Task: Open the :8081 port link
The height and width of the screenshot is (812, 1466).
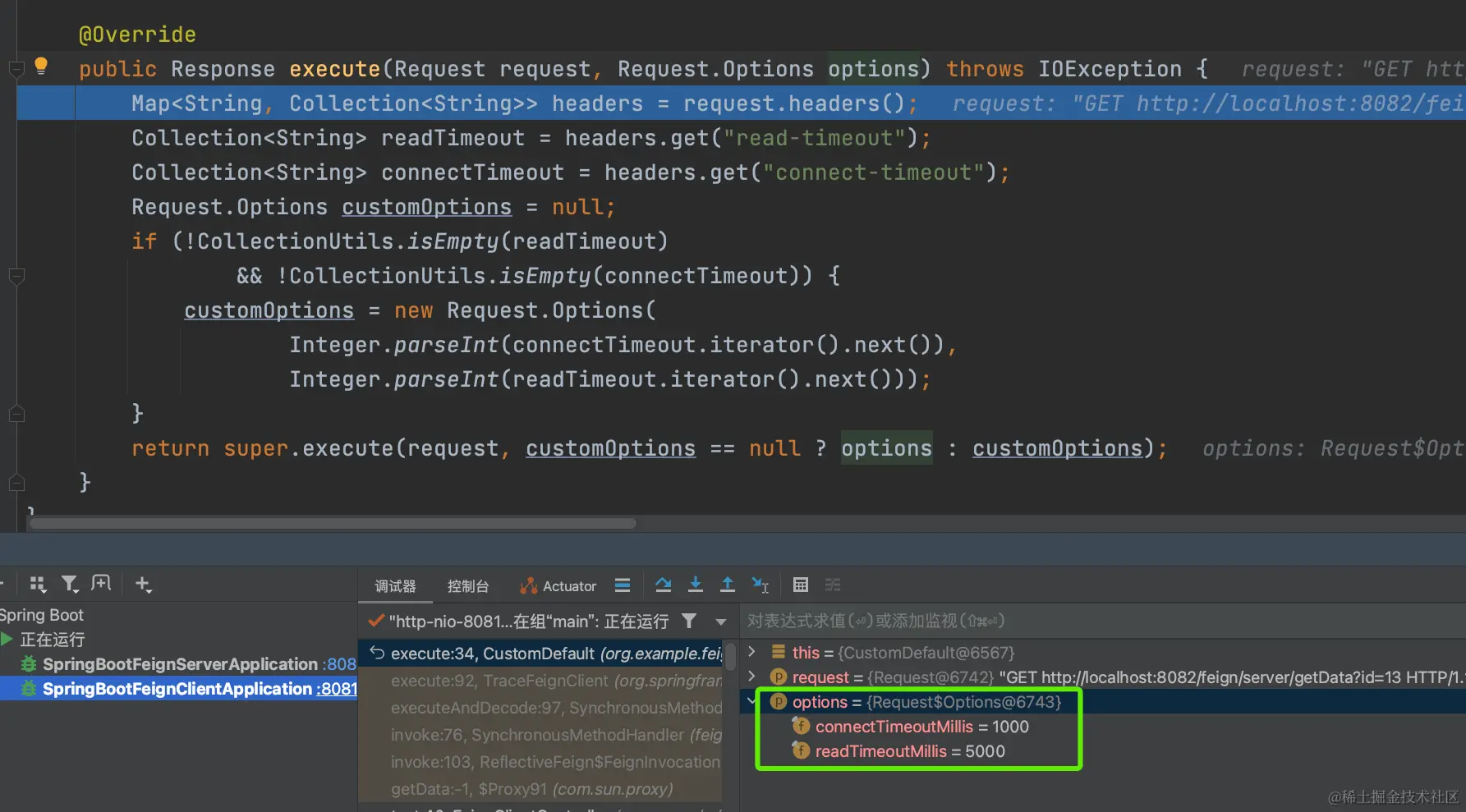Action: 337,688
